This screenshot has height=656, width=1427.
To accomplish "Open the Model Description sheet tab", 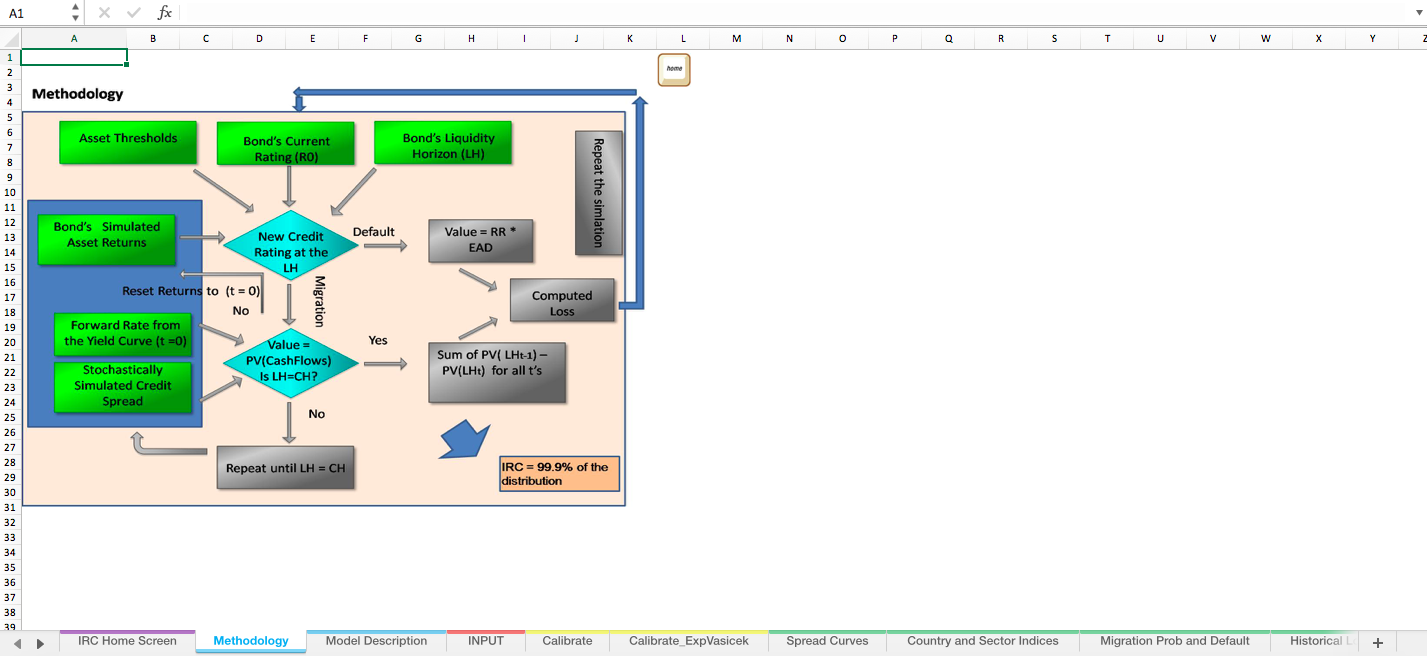I will pyautogui.click(x=376, y=641).
